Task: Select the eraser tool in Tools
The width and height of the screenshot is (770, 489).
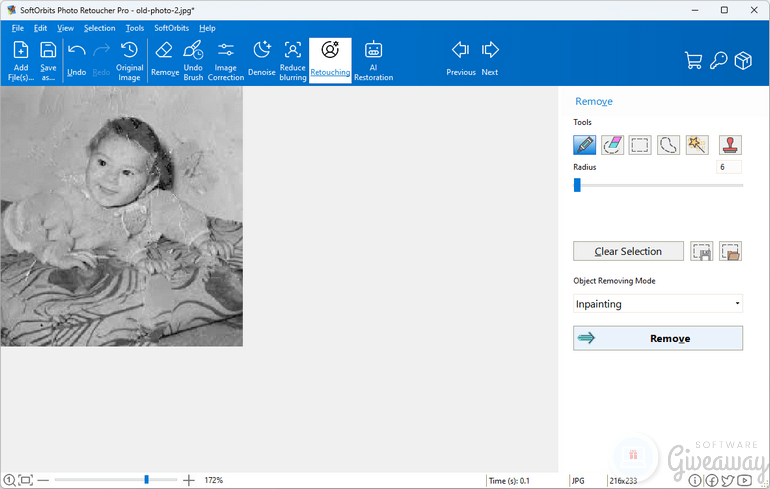Action: click(613, 145)
